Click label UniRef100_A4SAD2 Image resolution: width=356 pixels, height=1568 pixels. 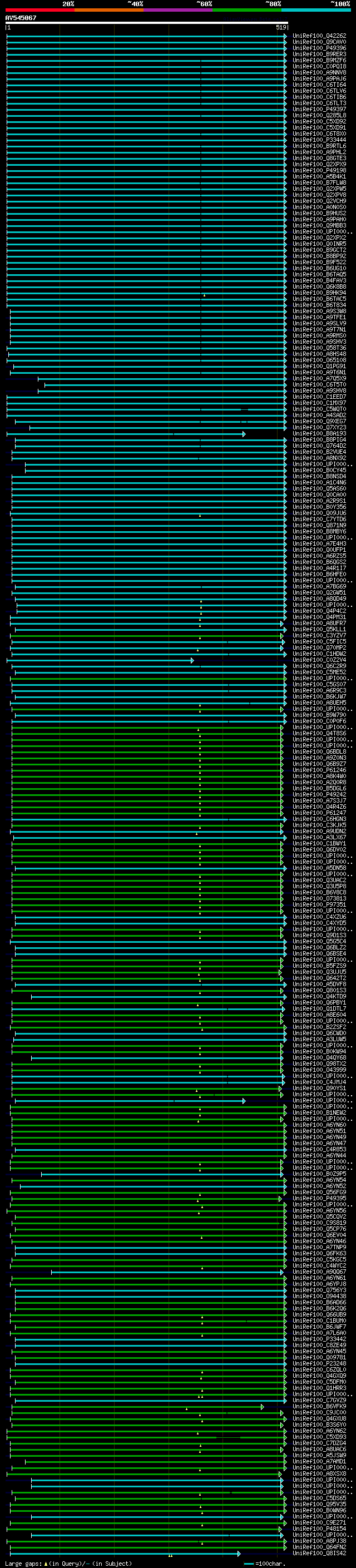(319, 415)
